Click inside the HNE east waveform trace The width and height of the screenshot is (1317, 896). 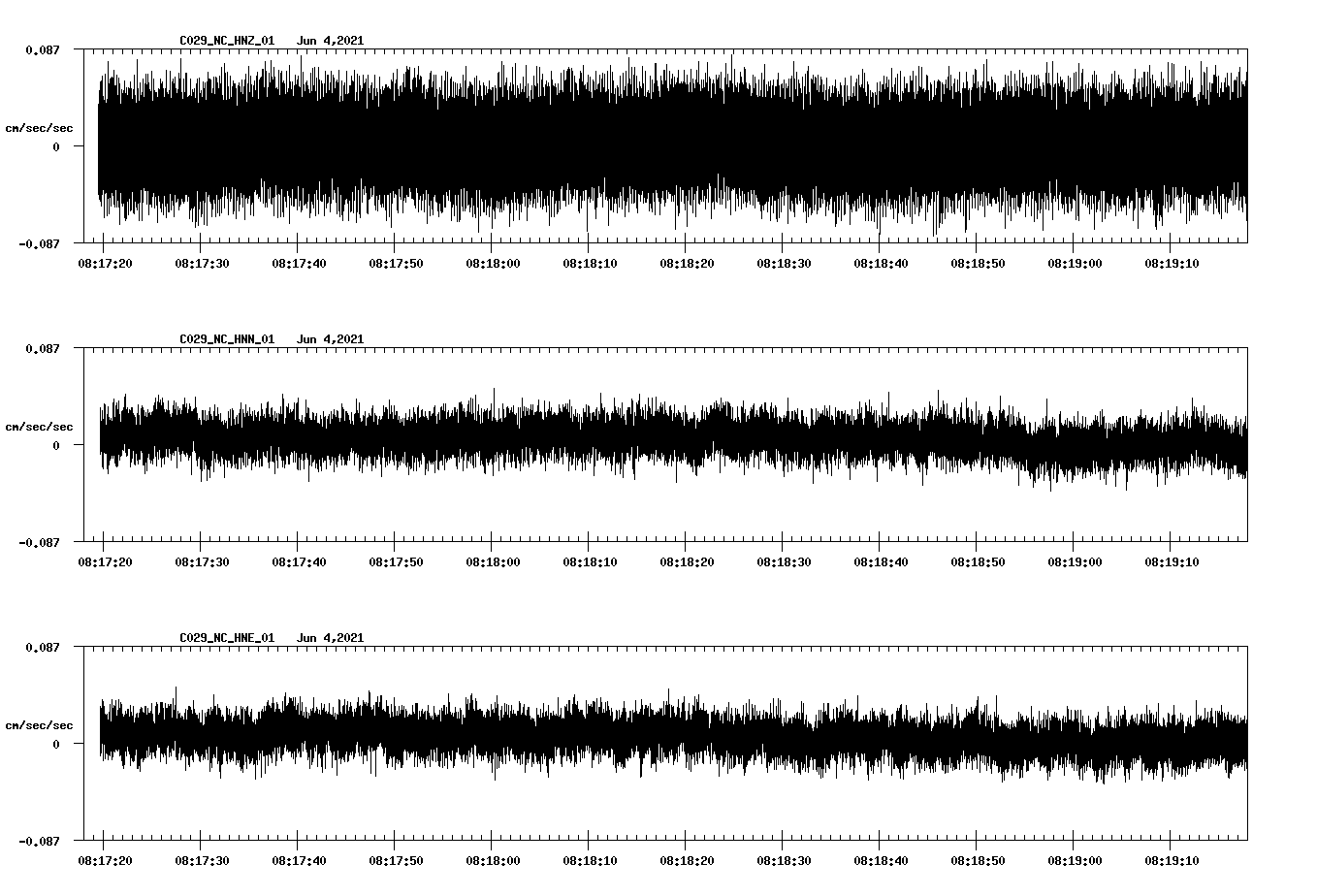672,736
